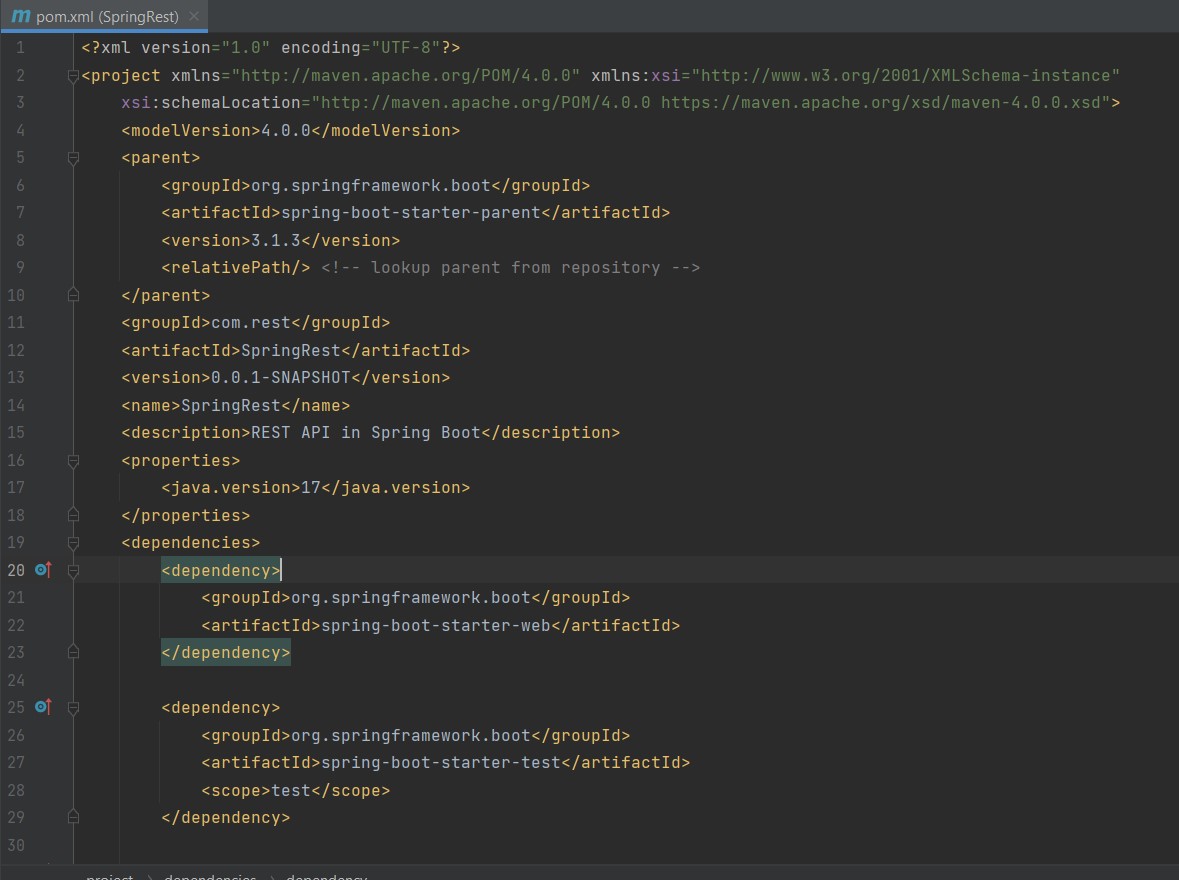Click the artifactId spring-boot-starter-web
Screen dimensions: 1179x880
tap(436, 625)
